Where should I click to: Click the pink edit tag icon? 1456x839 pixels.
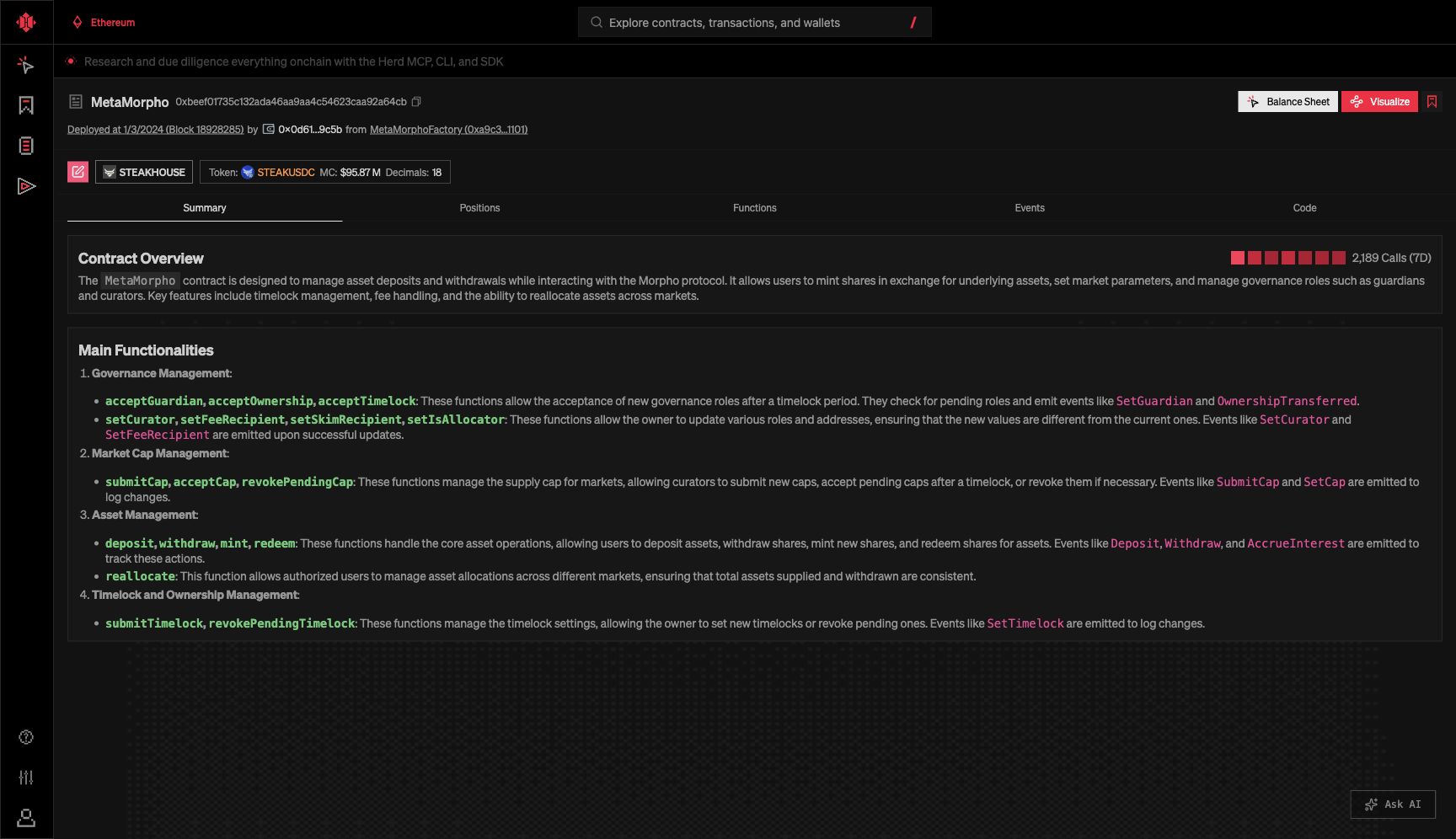pyautogui.click(x=78, y=172)
